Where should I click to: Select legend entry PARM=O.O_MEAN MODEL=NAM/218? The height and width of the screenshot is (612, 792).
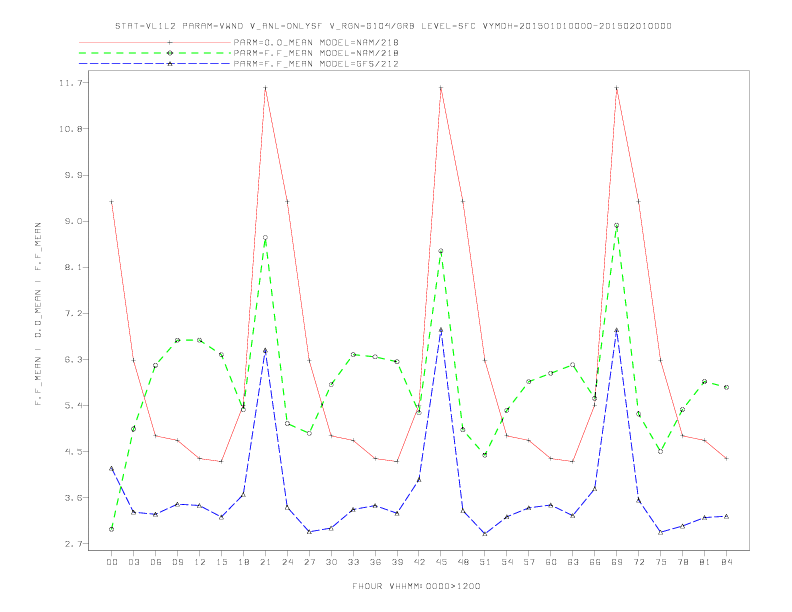(316, 42)
